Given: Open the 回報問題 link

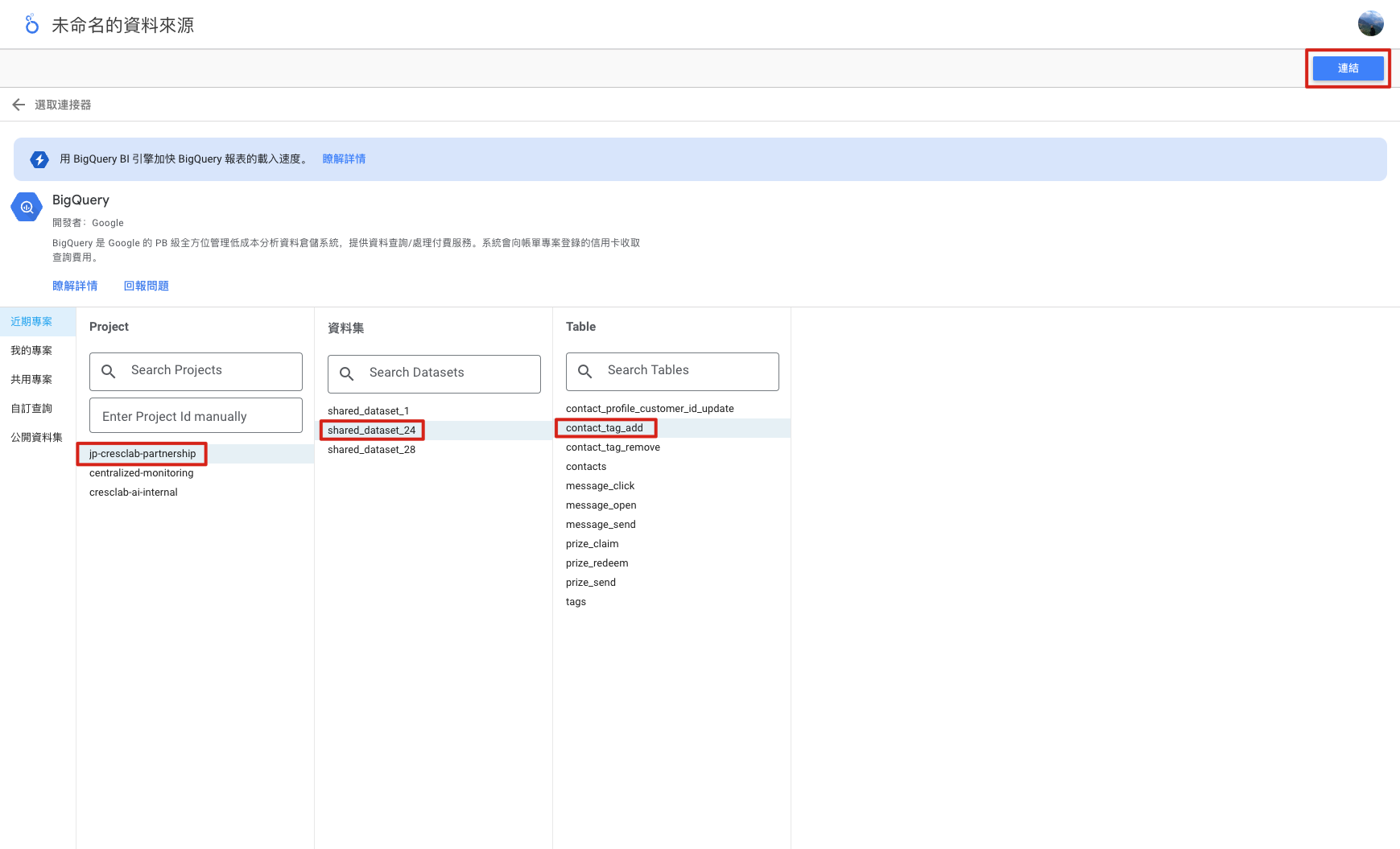Looking at the screenshot, I should pyautogui.click(x=146, y=286).
